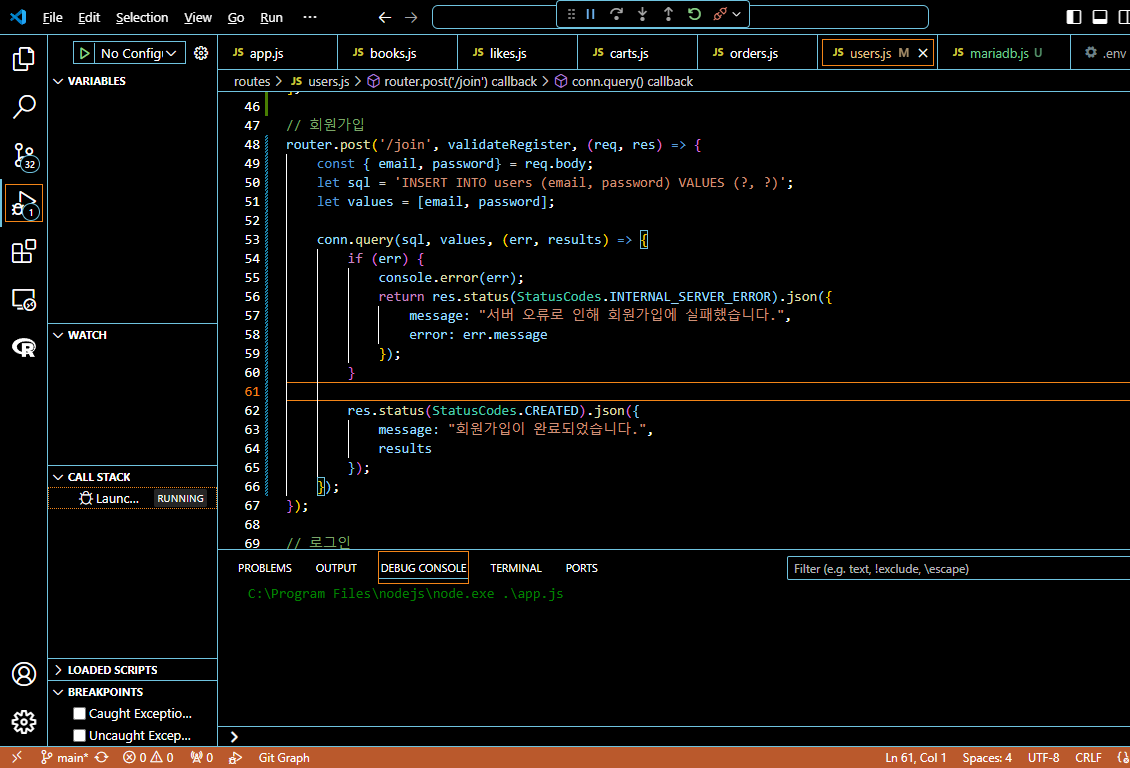Open the debug toolbar dropdown arrow

point(737,14)
